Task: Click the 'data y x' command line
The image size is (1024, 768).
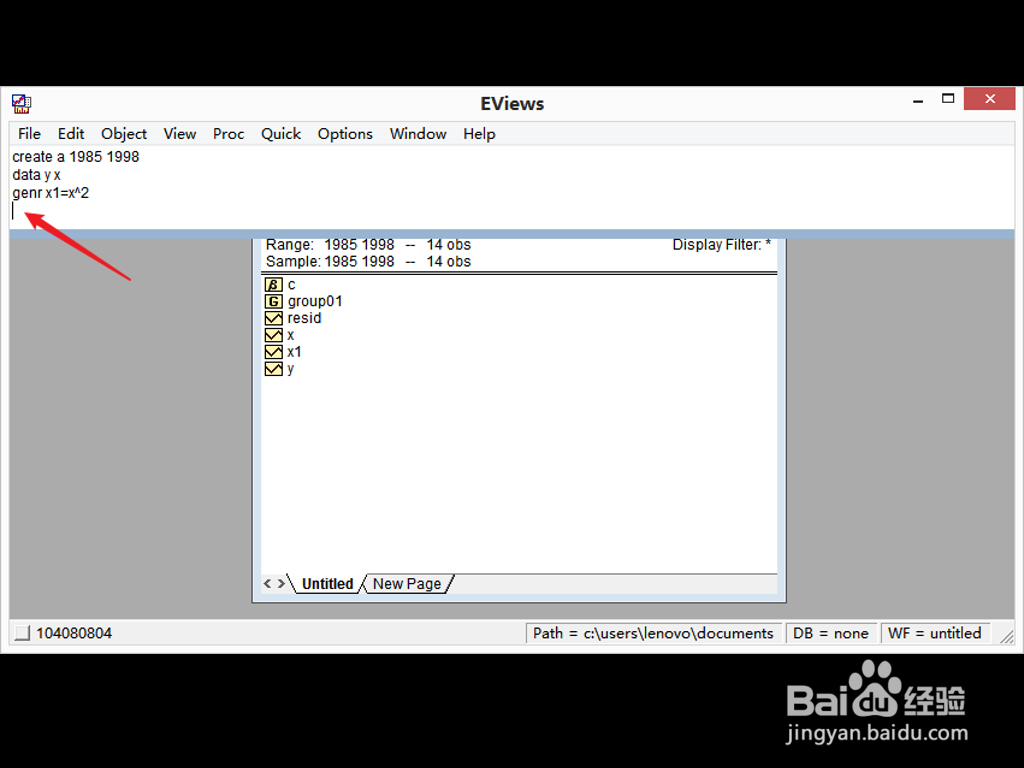Action: (37, 175)
